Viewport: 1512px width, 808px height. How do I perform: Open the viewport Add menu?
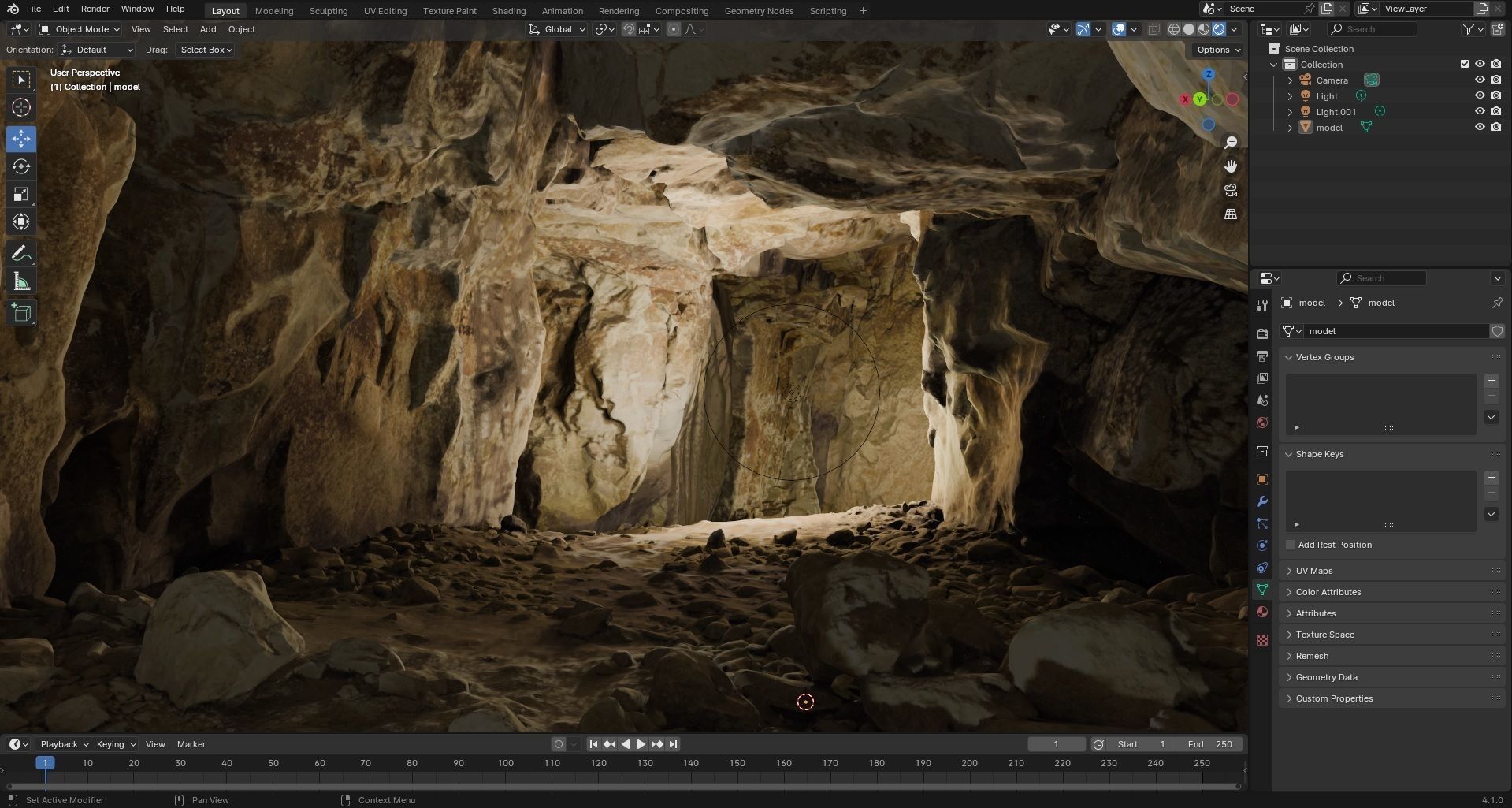pos(208,29)
